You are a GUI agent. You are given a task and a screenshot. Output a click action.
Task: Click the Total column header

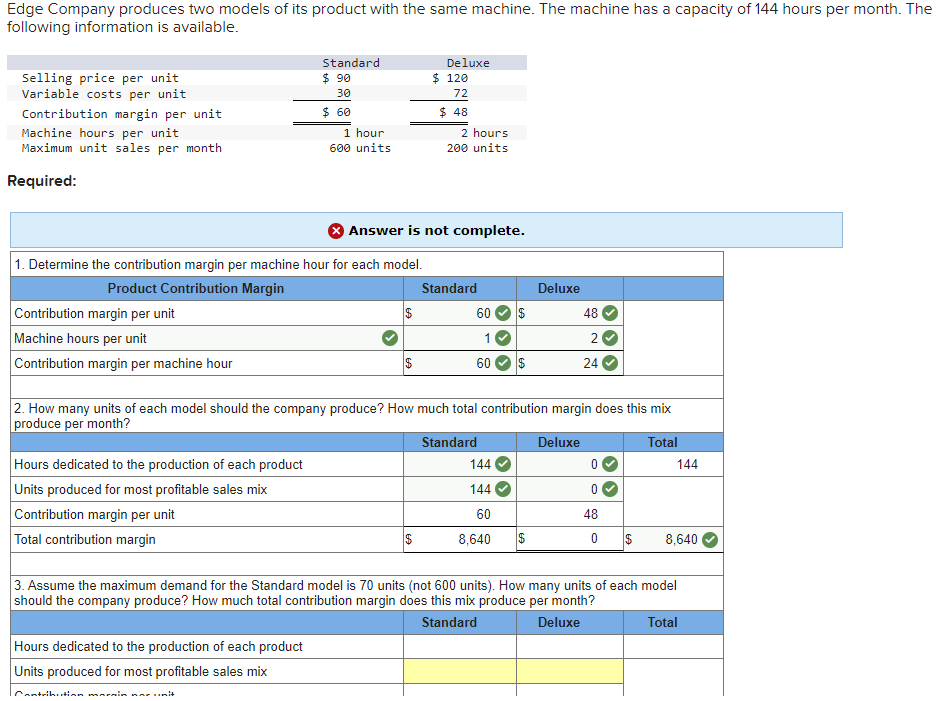coord(662,442)
